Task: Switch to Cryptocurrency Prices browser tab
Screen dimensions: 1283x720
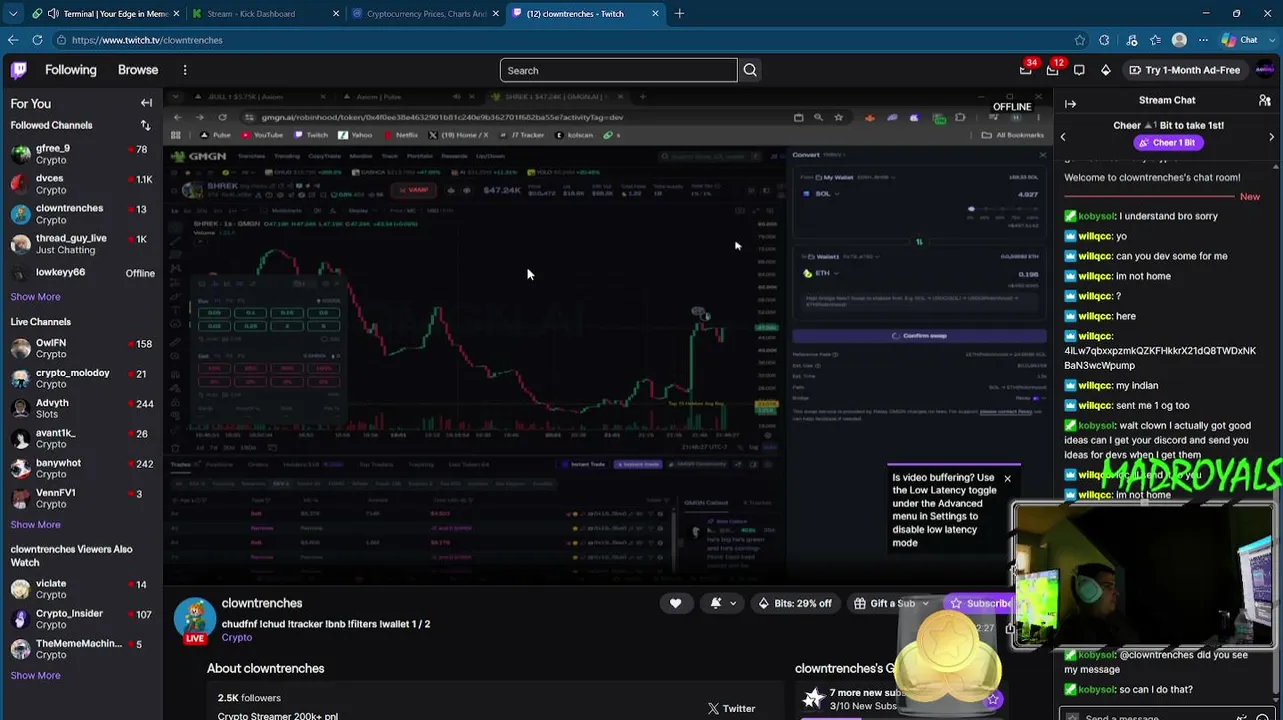Action: pyautogui.click(x=425, y=14)
